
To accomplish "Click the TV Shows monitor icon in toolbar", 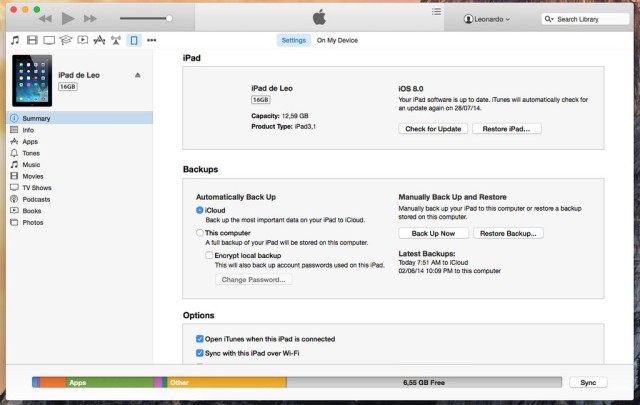I will (x=48, y=41).
